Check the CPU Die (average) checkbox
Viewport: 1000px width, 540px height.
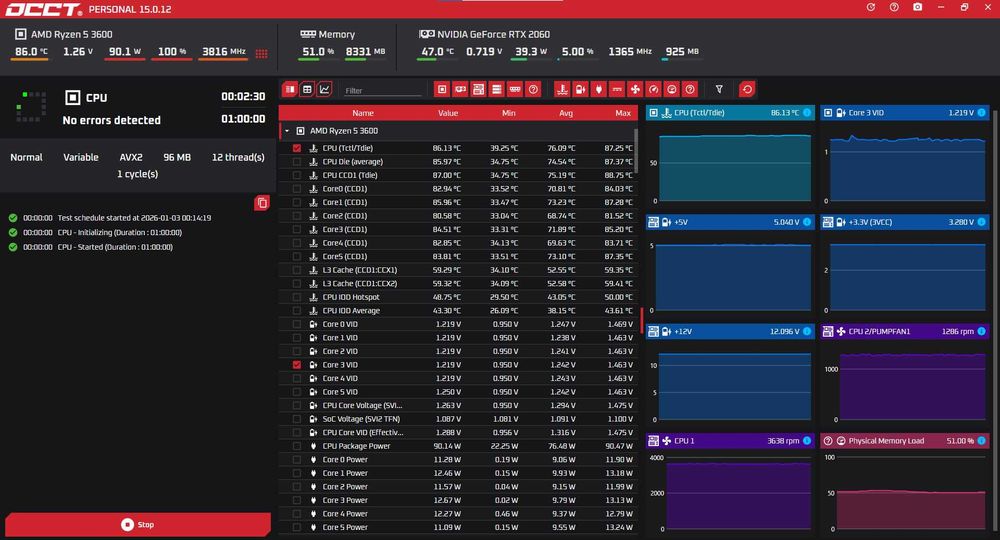coord(297,161)
